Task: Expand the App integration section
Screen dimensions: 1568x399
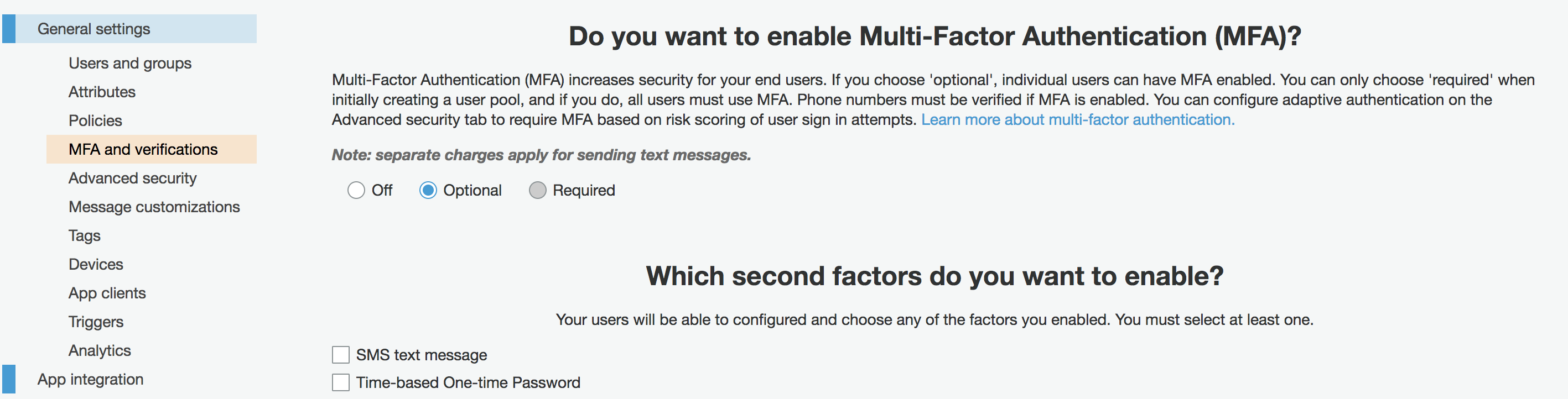Action: (90, 379)
